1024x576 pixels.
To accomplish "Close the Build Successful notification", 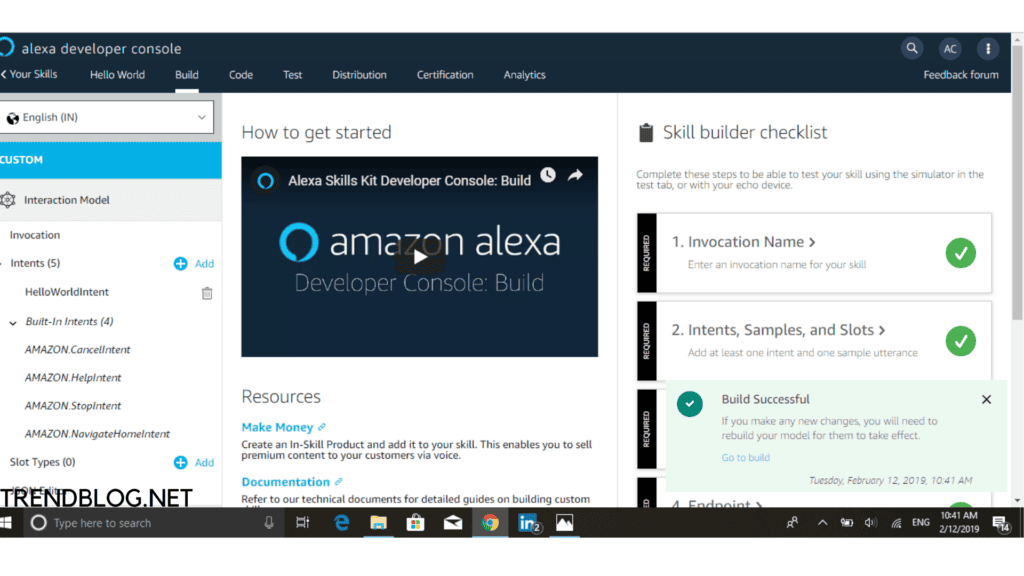I will tap(986, 400).
